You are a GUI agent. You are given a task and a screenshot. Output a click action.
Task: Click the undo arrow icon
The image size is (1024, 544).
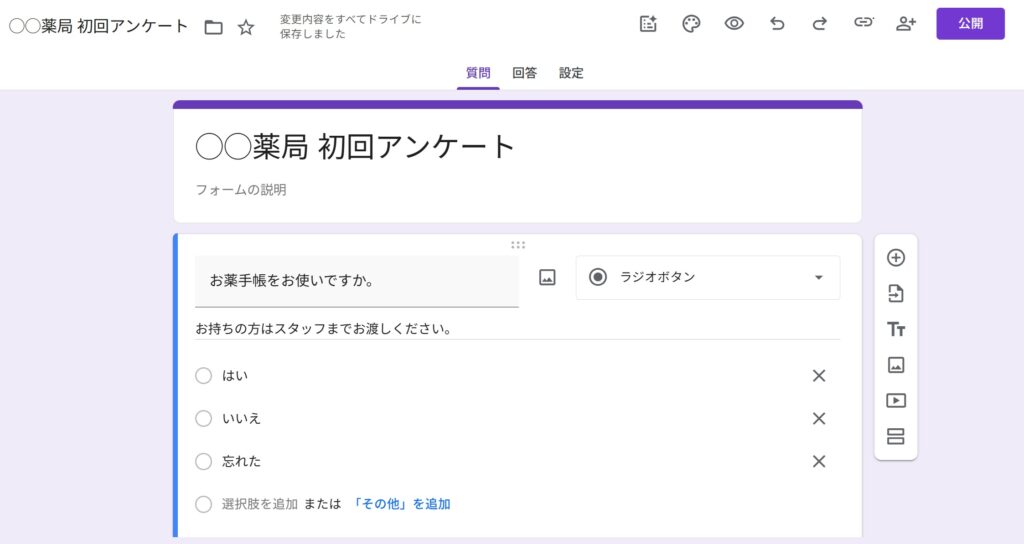[777, 24]
